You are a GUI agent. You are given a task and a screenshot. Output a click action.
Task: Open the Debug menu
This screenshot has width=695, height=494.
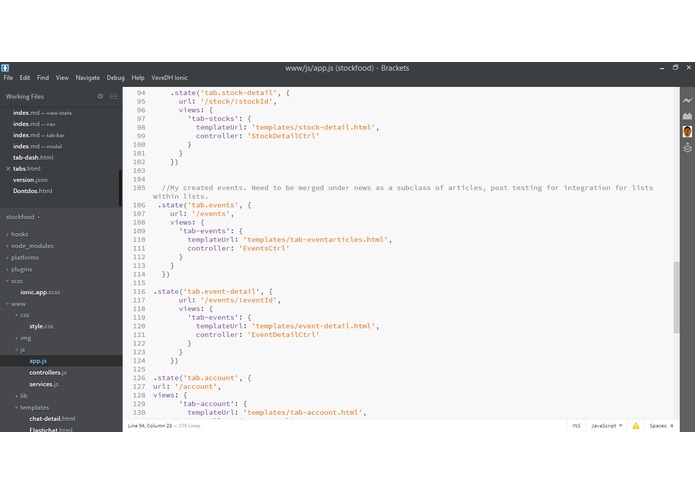click(116, 78)
